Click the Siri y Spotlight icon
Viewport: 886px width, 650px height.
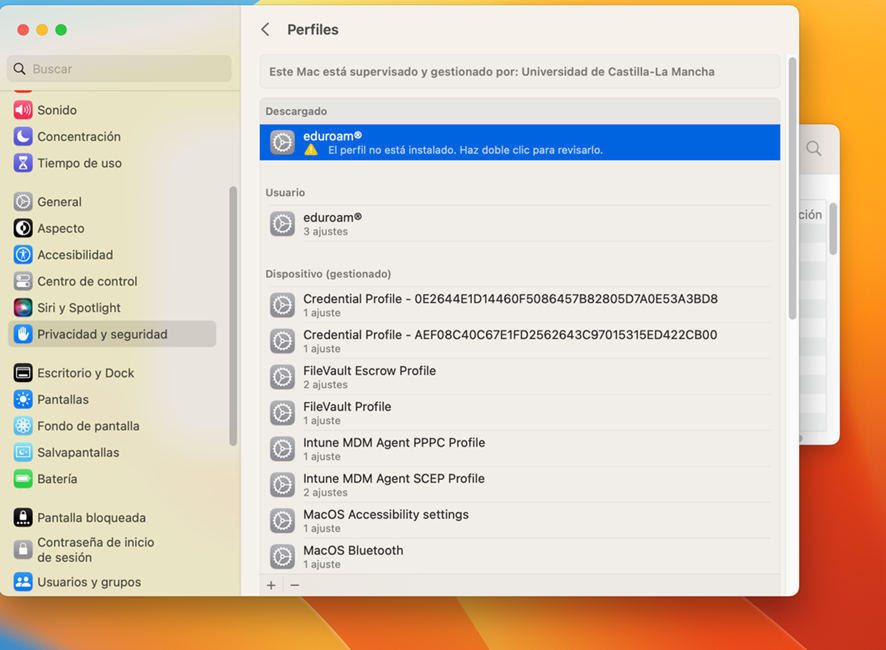tap(23, 308)
